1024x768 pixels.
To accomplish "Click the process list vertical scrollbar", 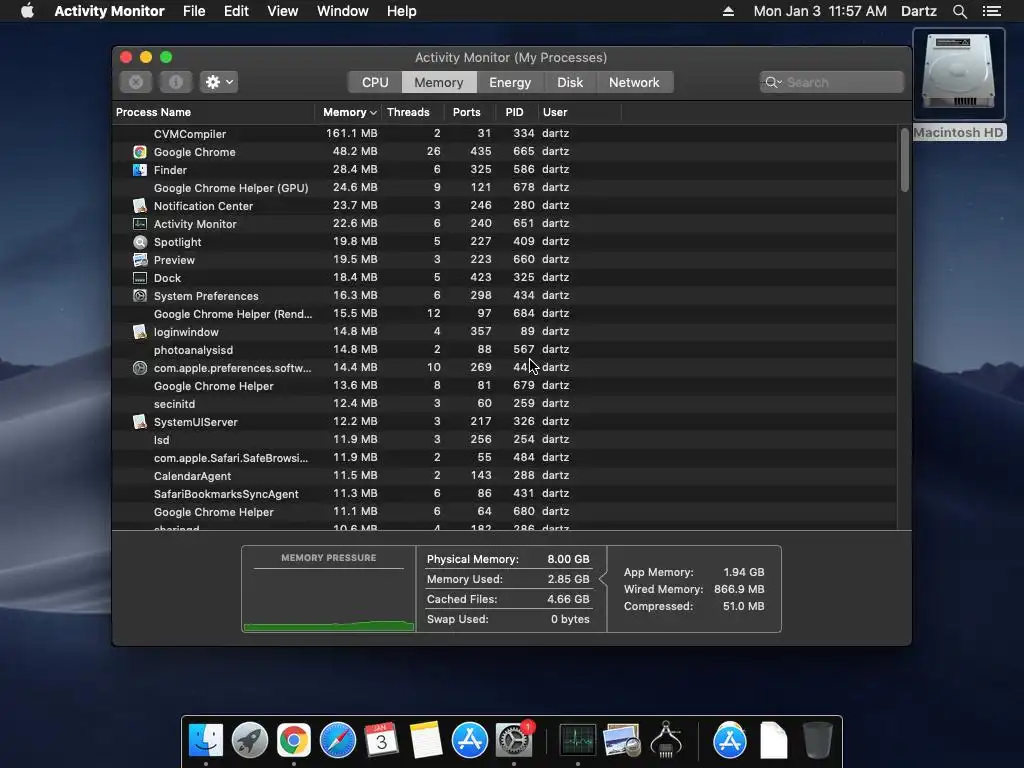I will (x=904, y=161).
